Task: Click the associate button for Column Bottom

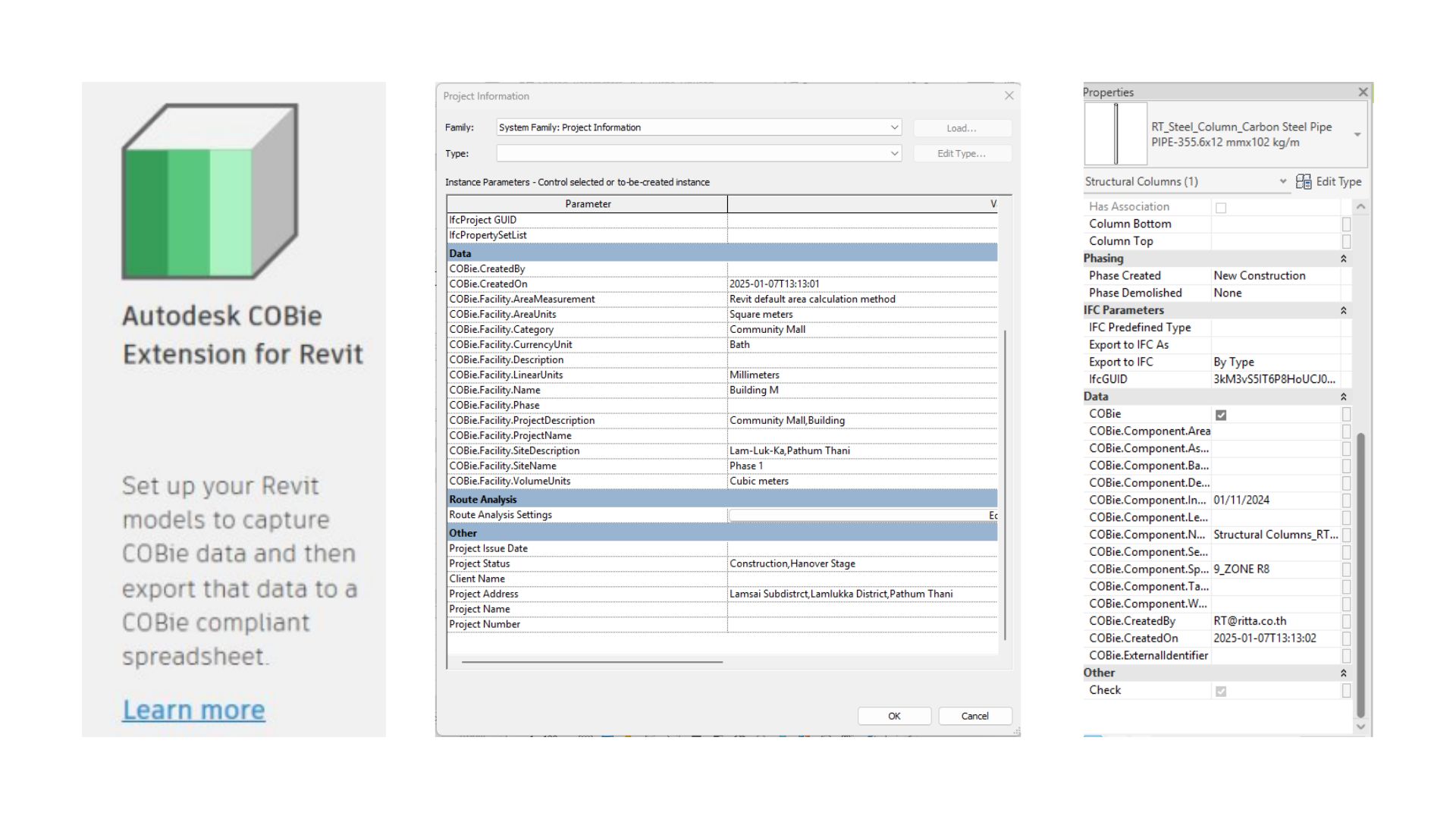Action: 1346,224
